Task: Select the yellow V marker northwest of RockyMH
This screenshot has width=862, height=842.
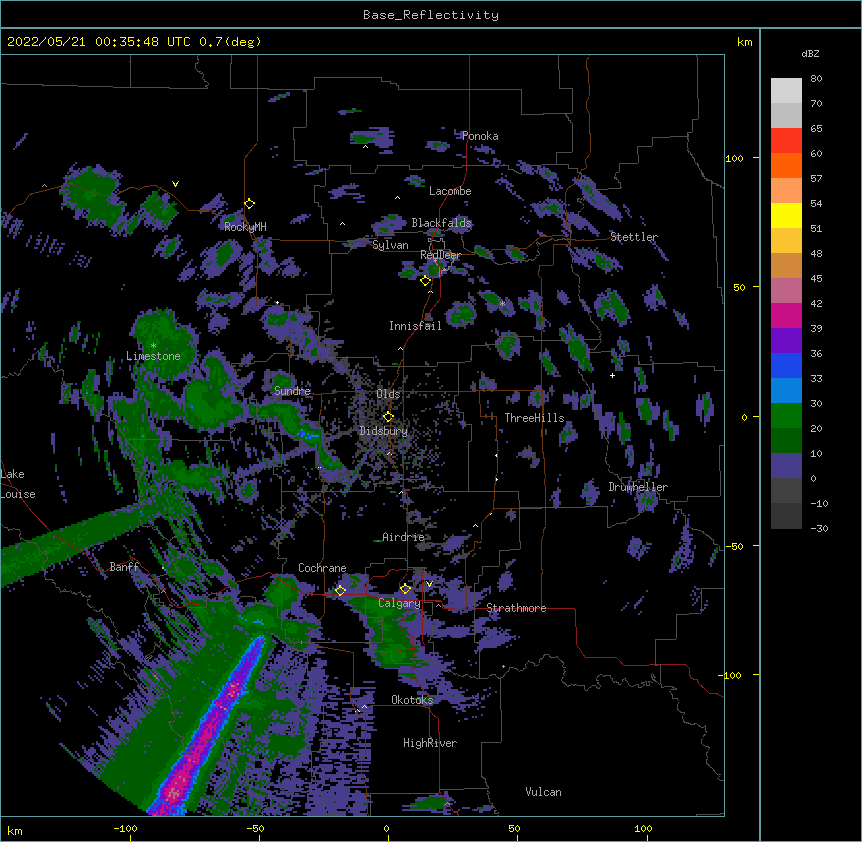Action: [x=175, y=184]
